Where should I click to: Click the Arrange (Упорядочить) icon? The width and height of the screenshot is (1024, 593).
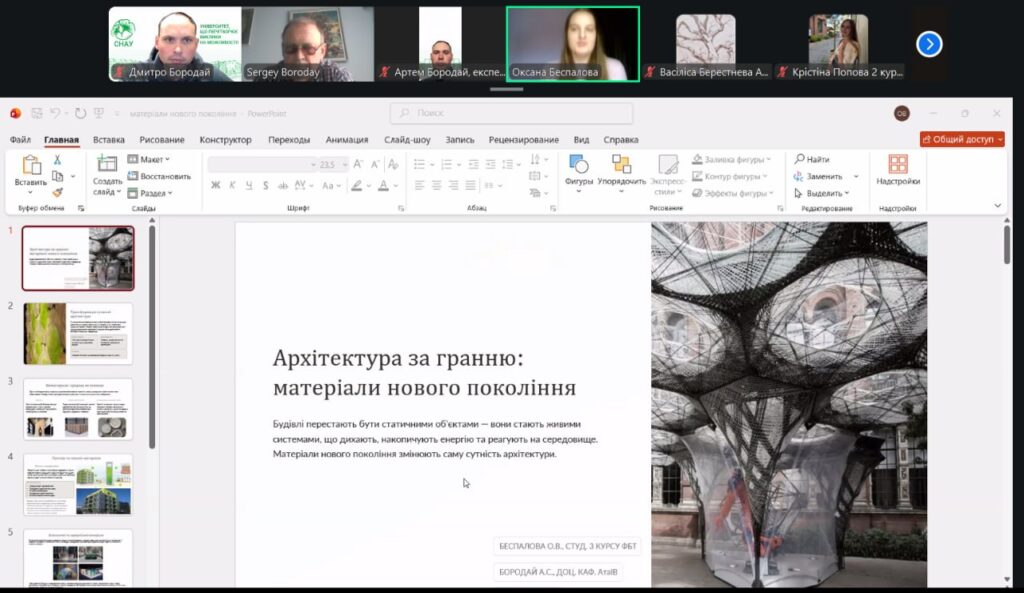(x=621, y=165)
